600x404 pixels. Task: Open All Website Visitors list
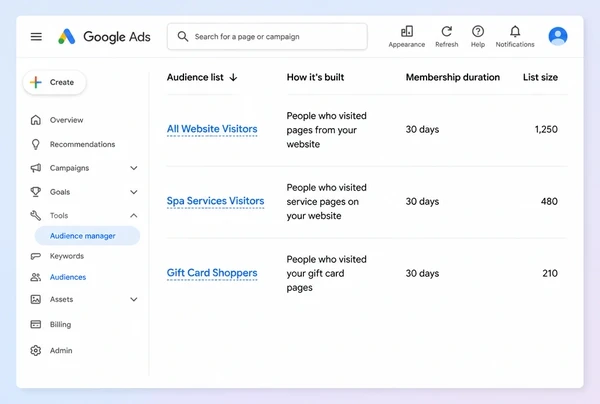tap(212, 129)
